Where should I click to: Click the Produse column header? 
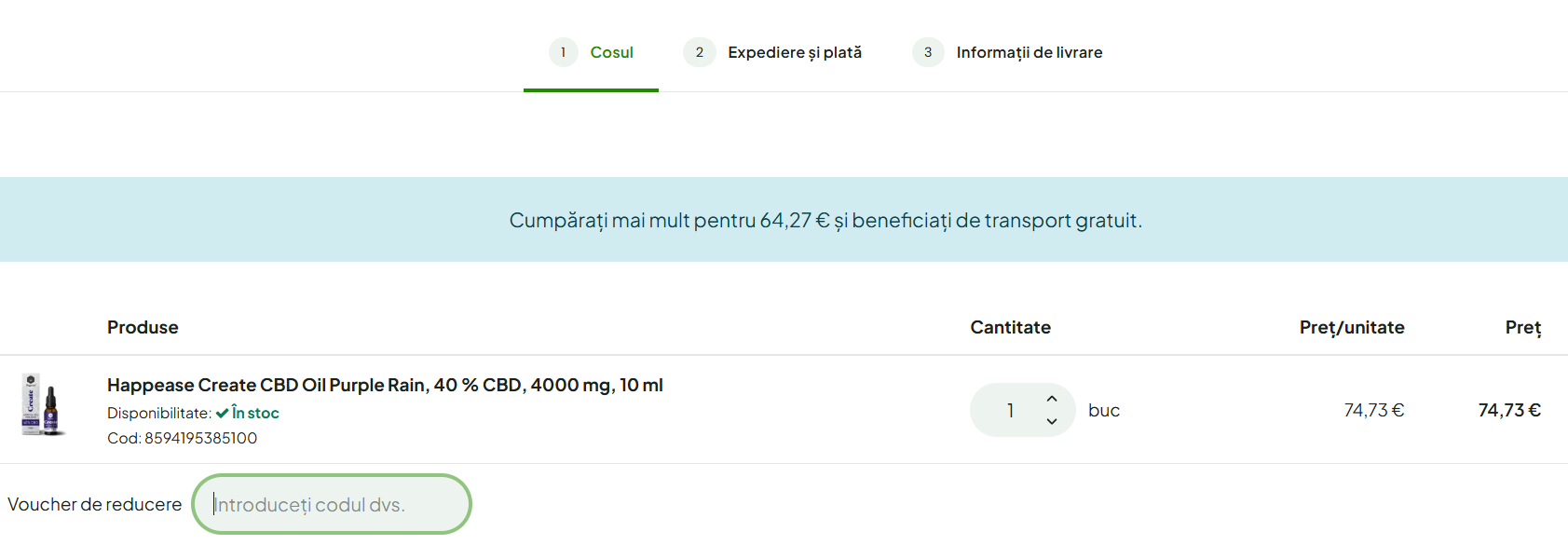143,328
